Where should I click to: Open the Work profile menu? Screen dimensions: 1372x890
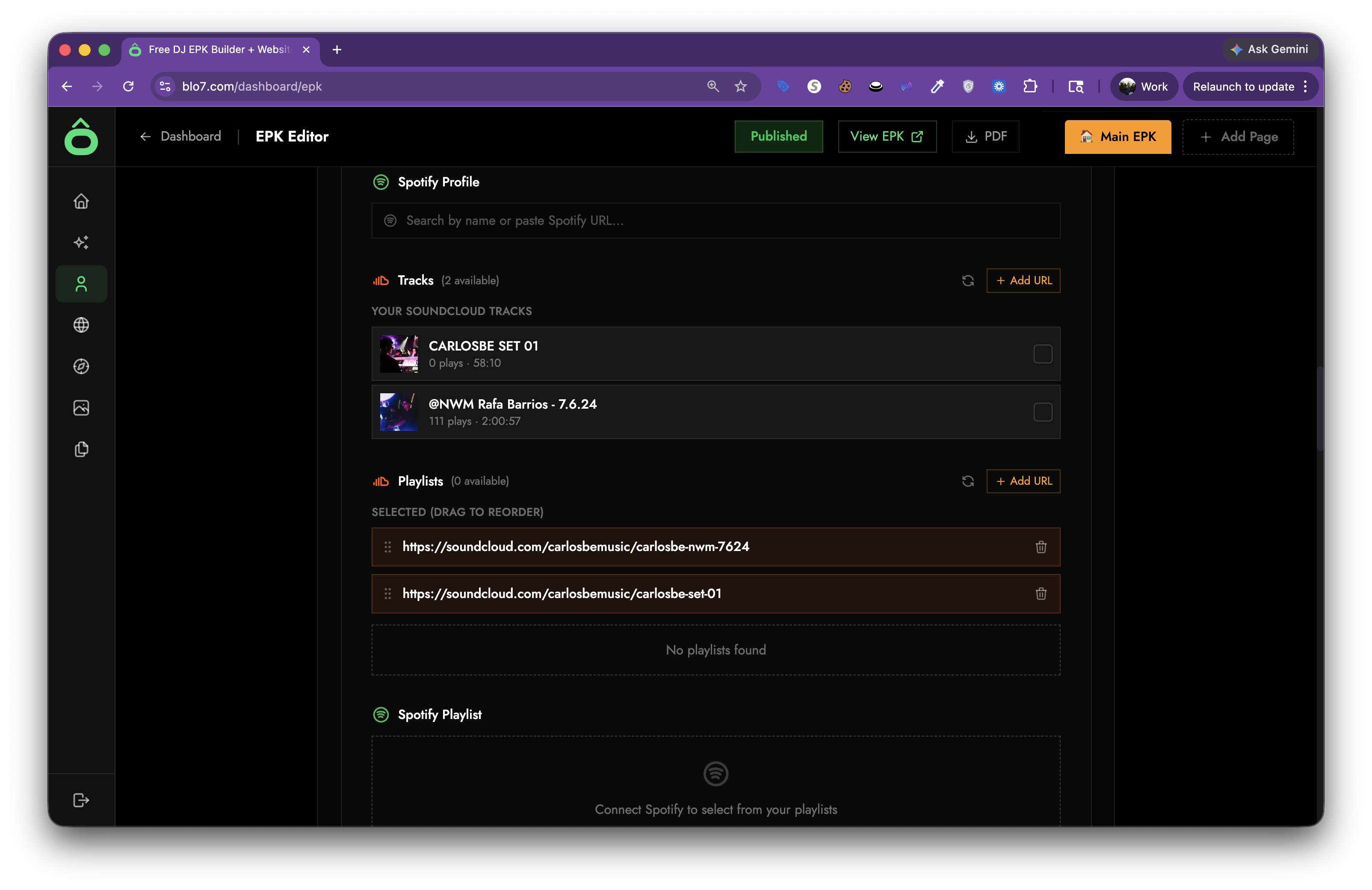[1144, 86]
